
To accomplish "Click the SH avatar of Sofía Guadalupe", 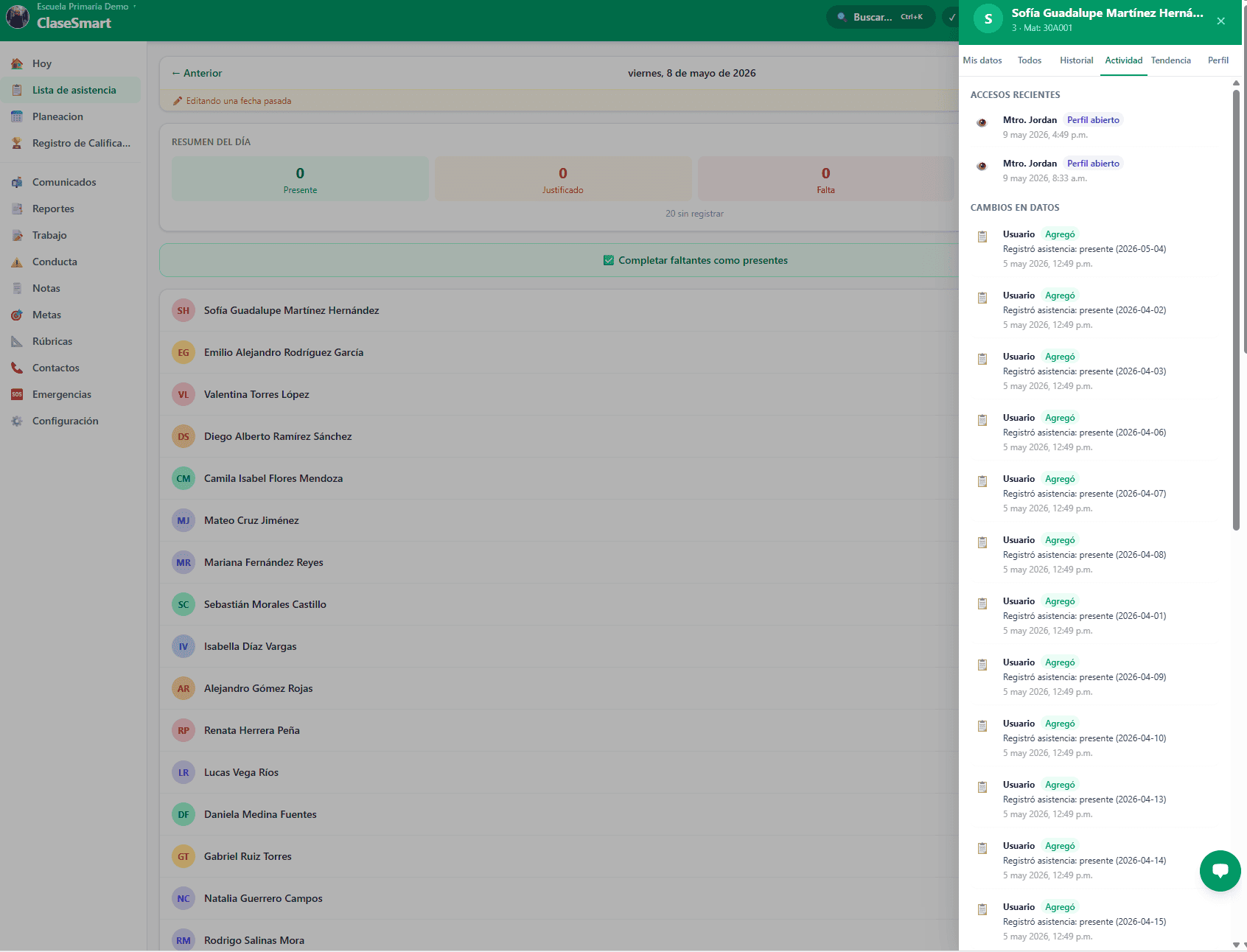I will coord(184,310).
